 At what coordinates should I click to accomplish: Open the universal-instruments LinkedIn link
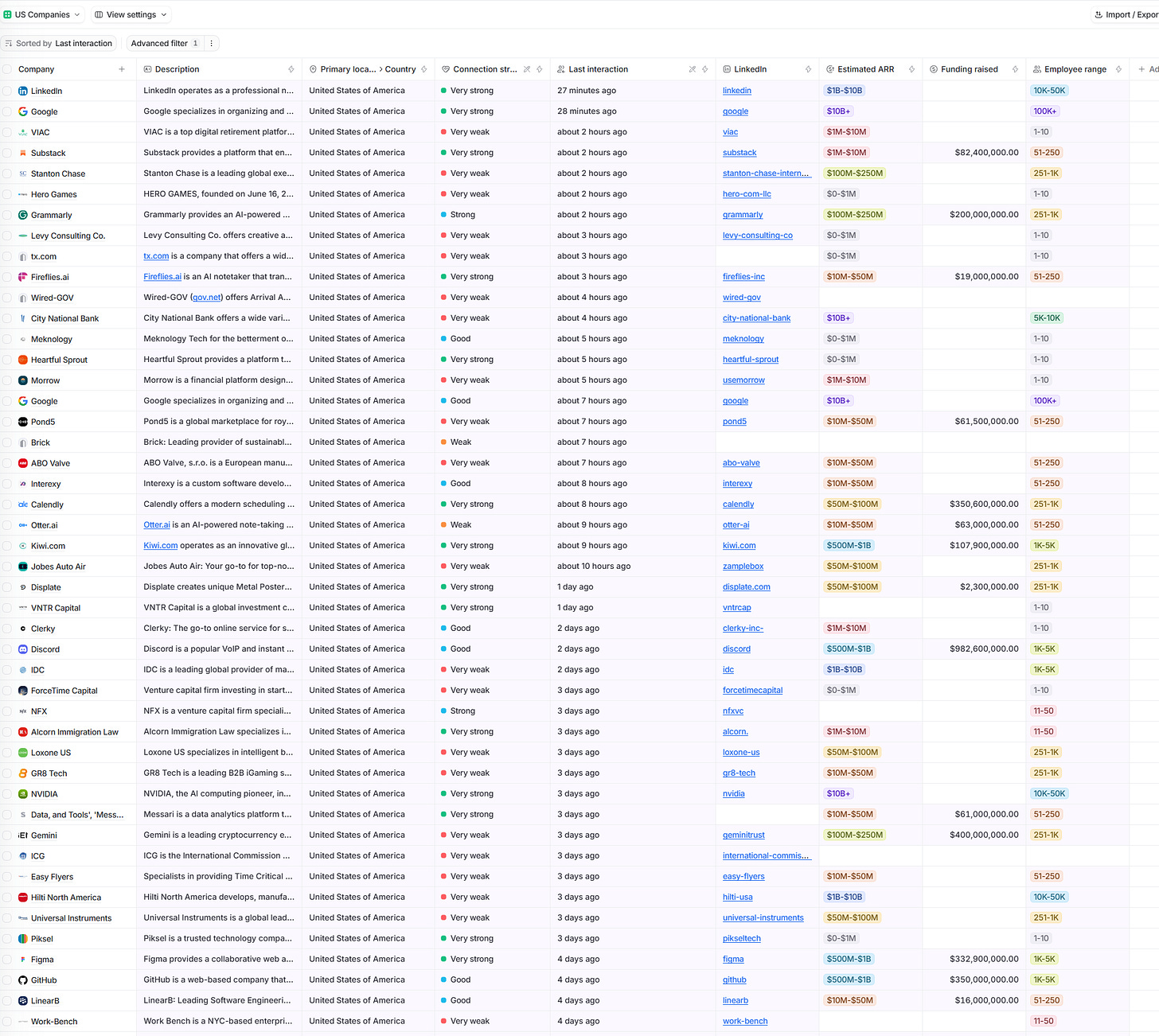click(763, 918)
